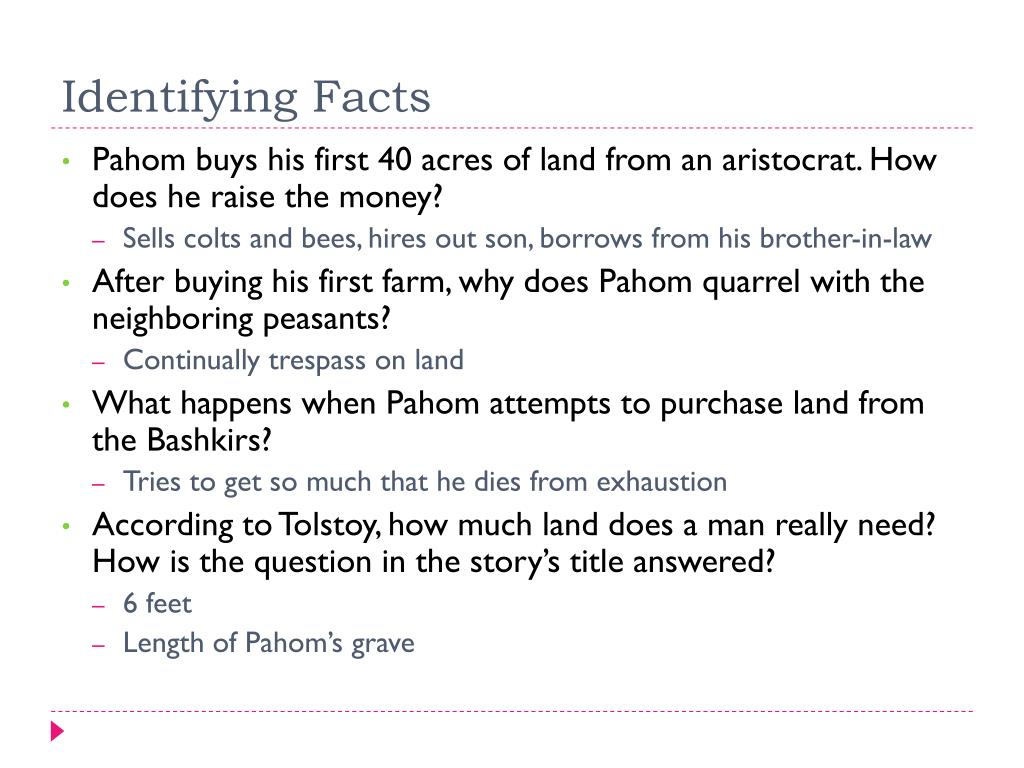The image size is (1024, 768).
Task: Click the green bullet before 'What happens when Pahom'
Action: [66, 404]
